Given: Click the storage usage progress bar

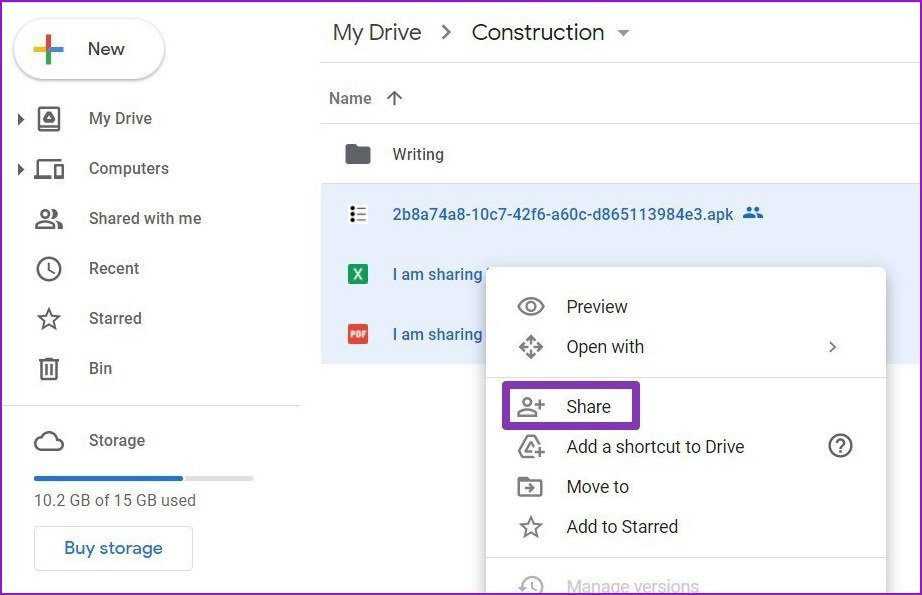Looking at the screenshot, I should coord(143,478).
